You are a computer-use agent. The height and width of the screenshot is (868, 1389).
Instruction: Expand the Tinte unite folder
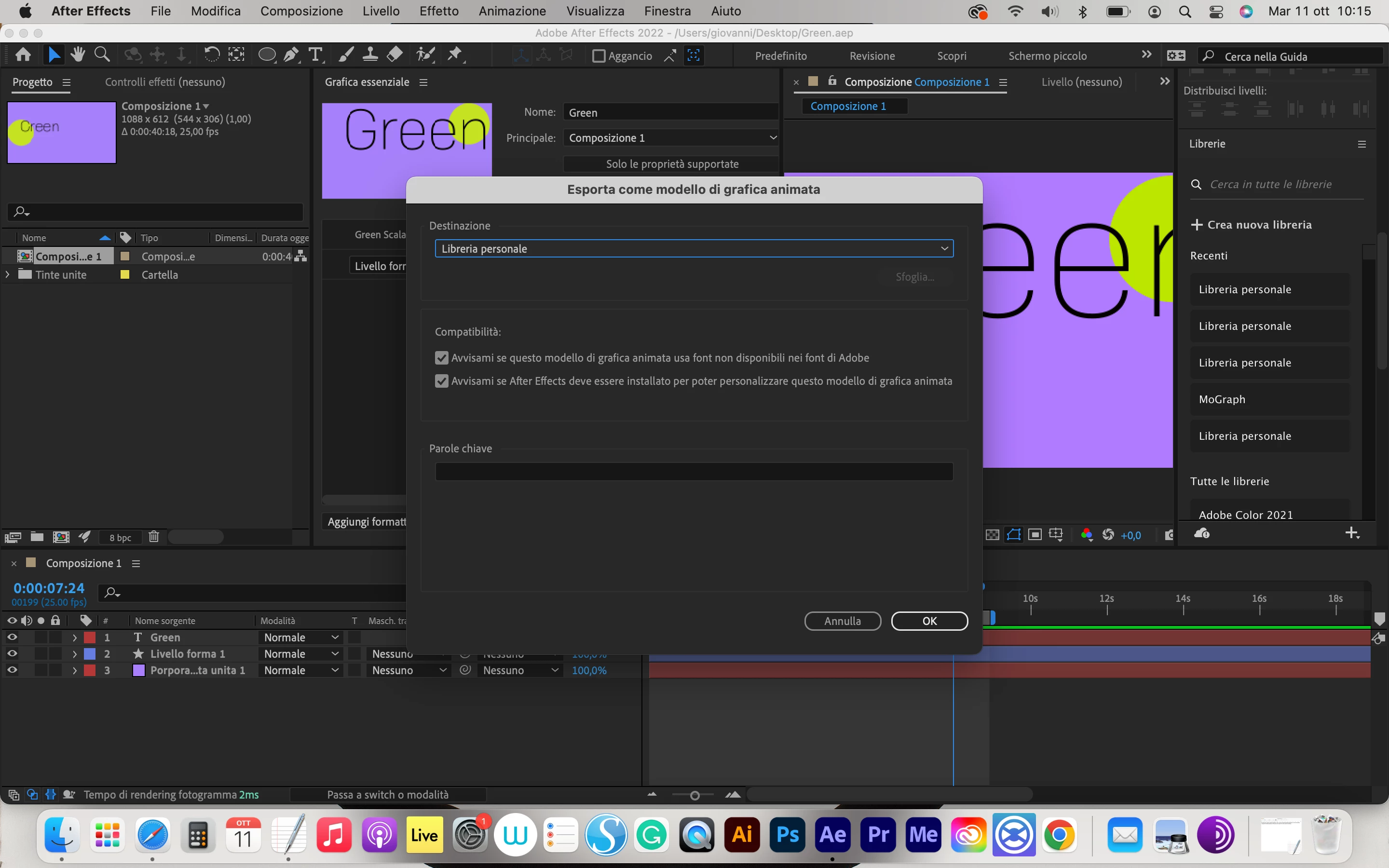[x=7, y=275]
